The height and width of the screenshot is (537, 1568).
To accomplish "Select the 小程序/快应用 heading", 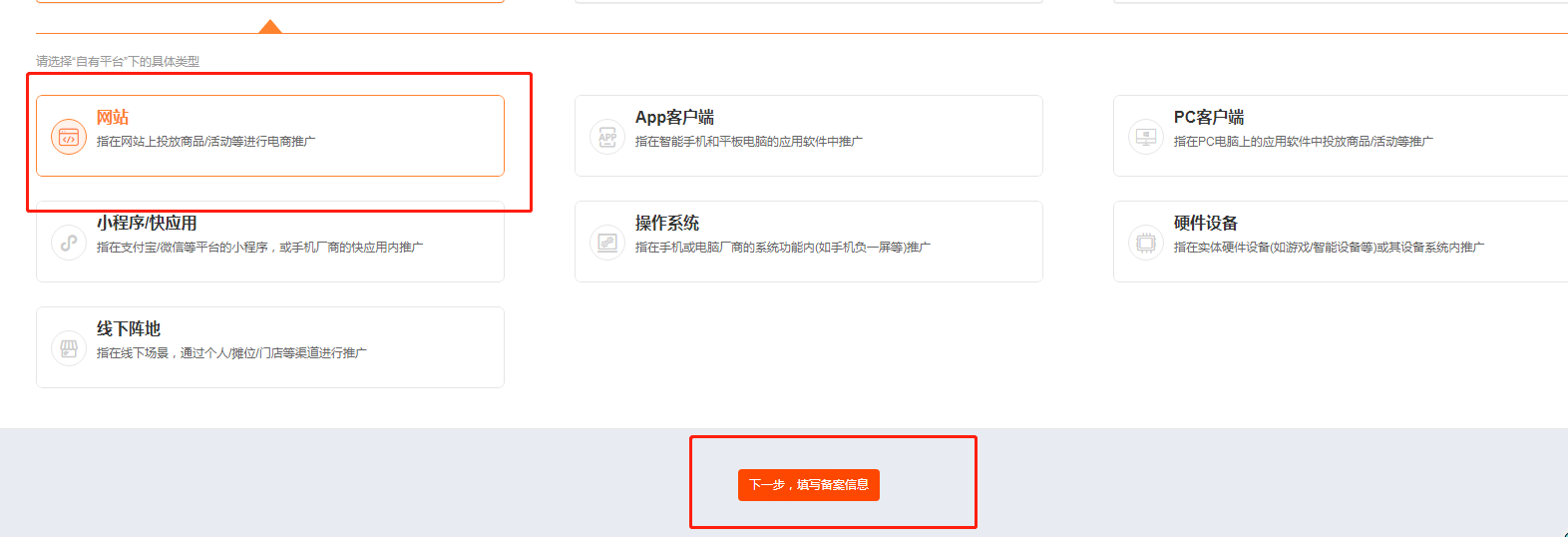I will click(x=147, y=224).
